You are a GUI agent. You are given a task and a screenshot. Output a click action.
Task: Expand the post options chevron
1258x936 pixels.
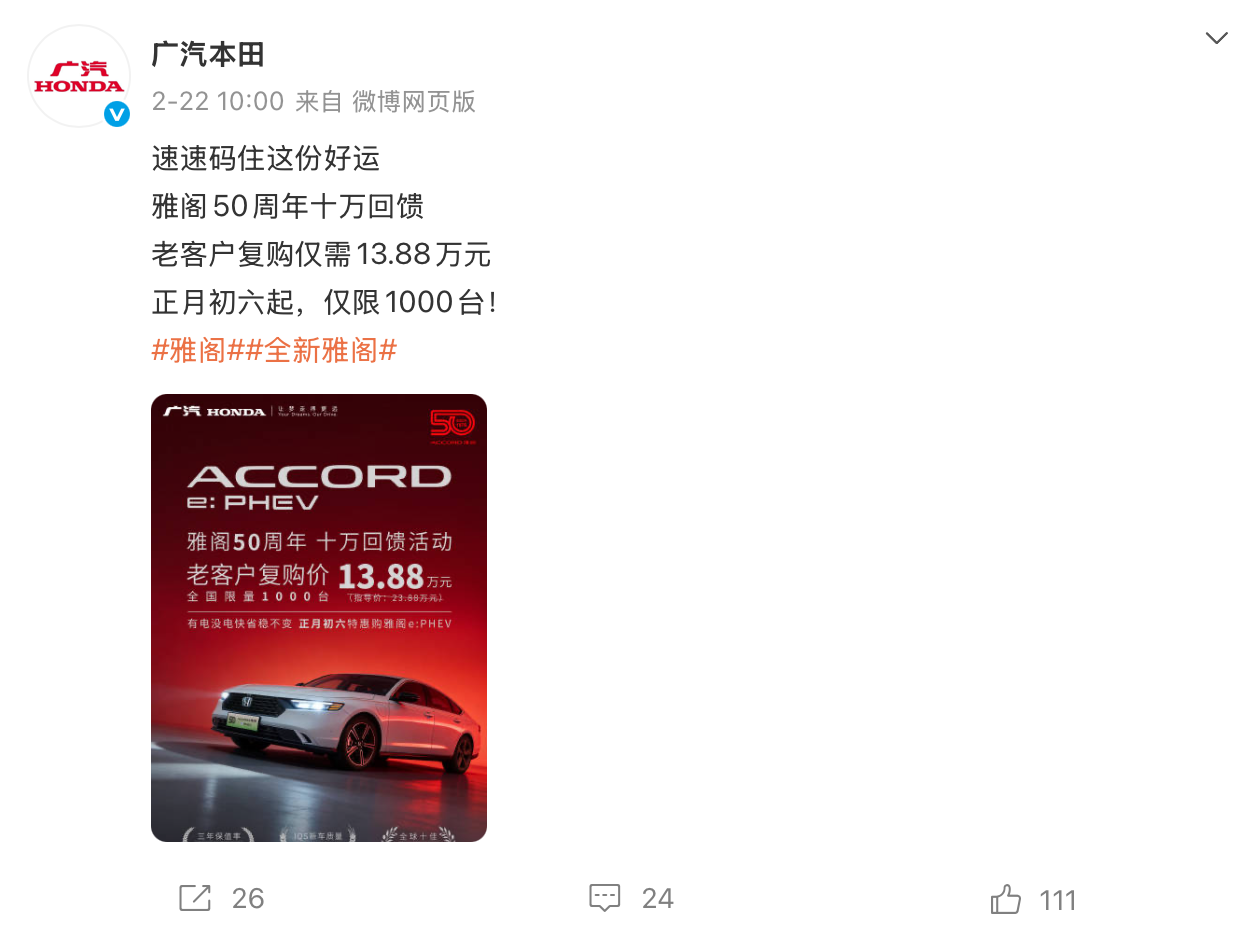pos(1216,39)
